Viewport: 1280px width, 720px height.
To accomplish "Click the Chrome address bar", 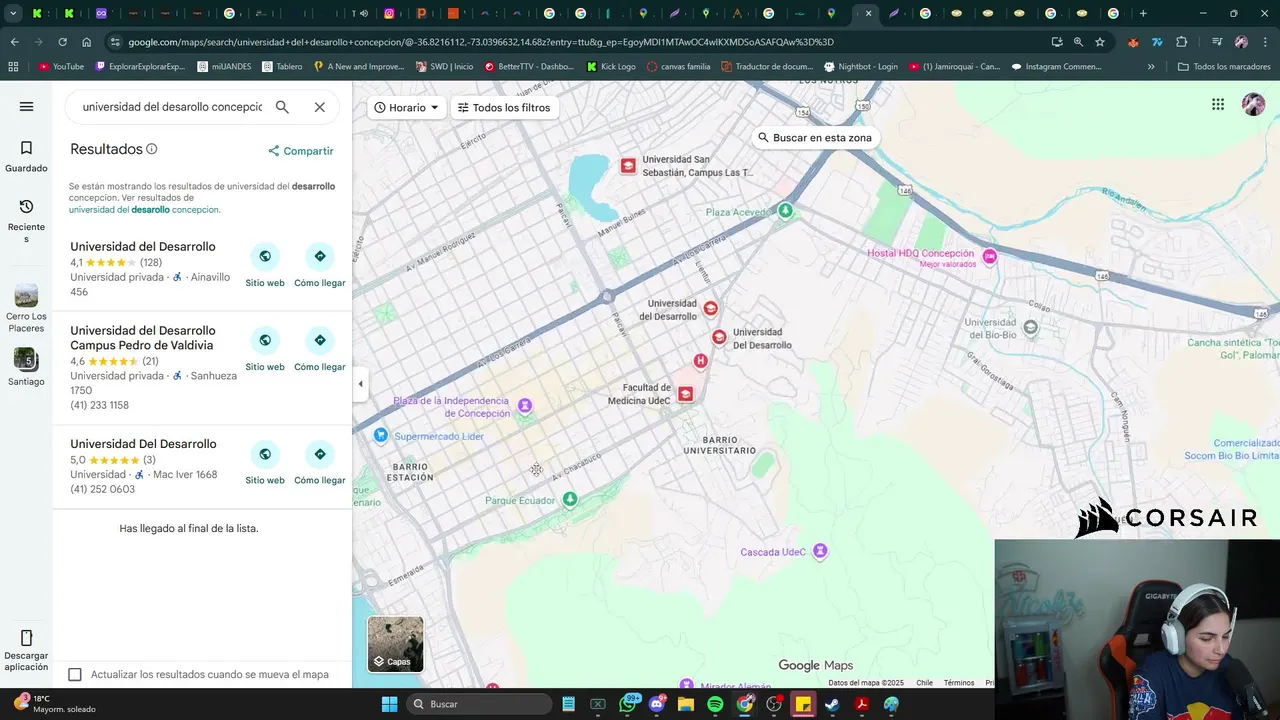I will [x=580, y=42].
